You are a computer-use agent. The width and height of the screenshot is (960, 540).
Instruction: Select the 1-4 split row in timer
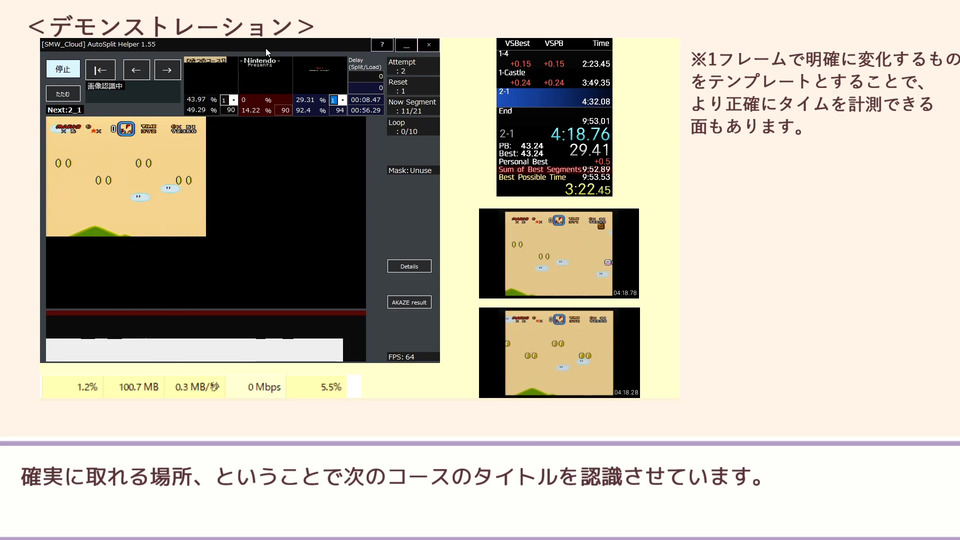coord(554,59)
